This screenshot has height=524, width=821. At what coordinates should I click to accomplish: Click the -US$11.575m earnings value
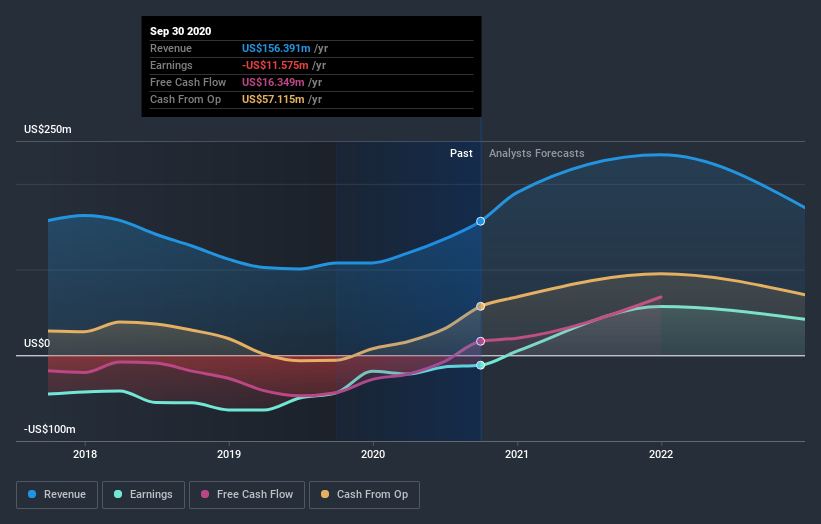[275, 65]
